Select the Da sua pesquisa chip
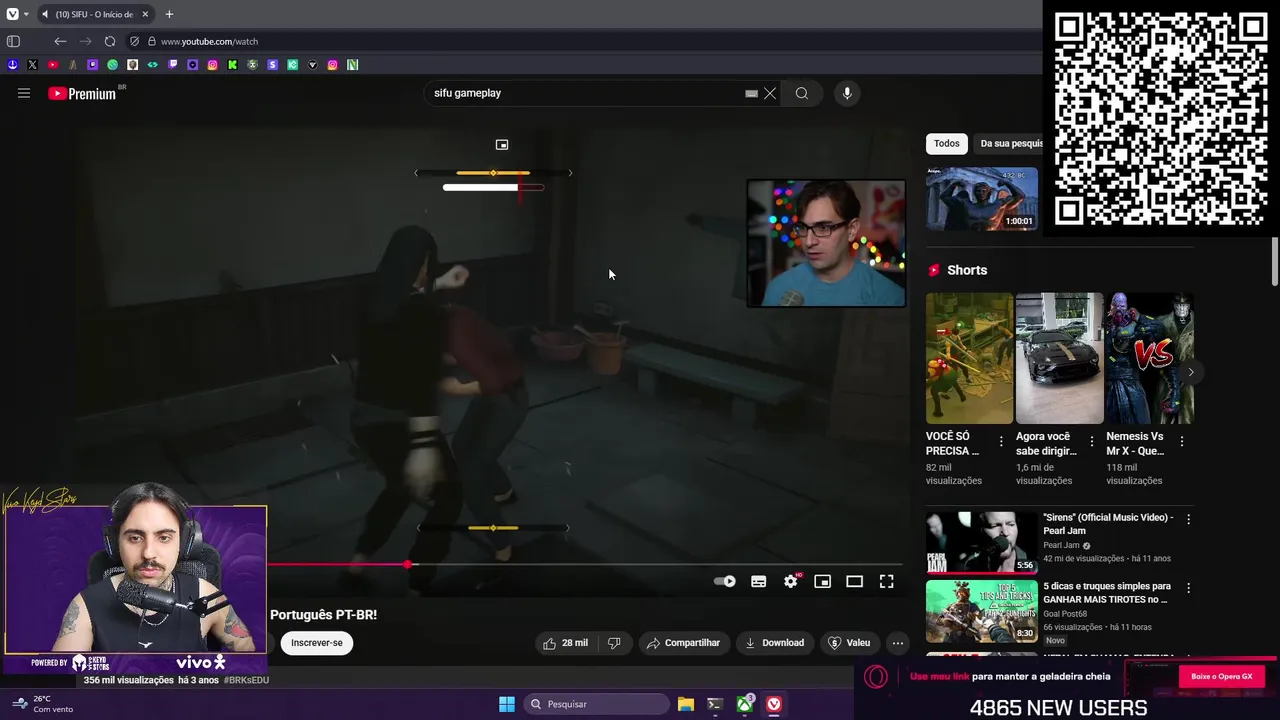 [1010, 143]
